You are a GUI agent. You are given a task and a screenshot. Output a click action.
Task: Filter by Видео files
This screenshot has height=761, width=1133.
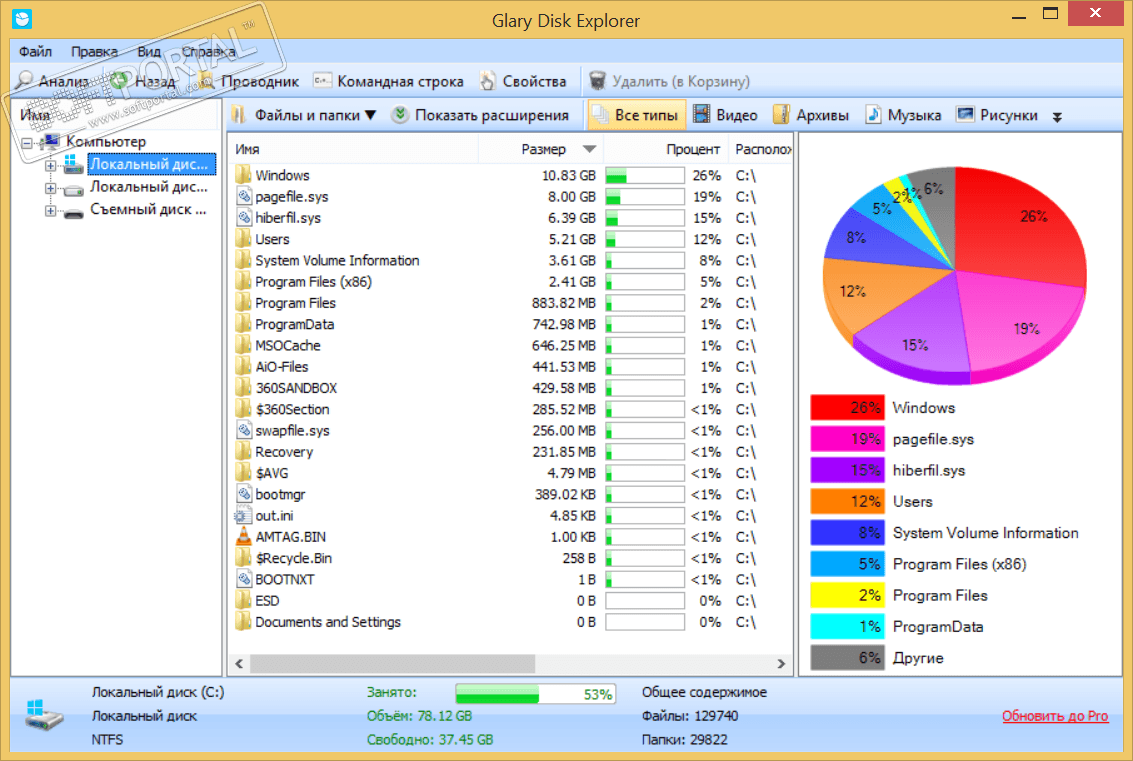click(x=725, y=115)
